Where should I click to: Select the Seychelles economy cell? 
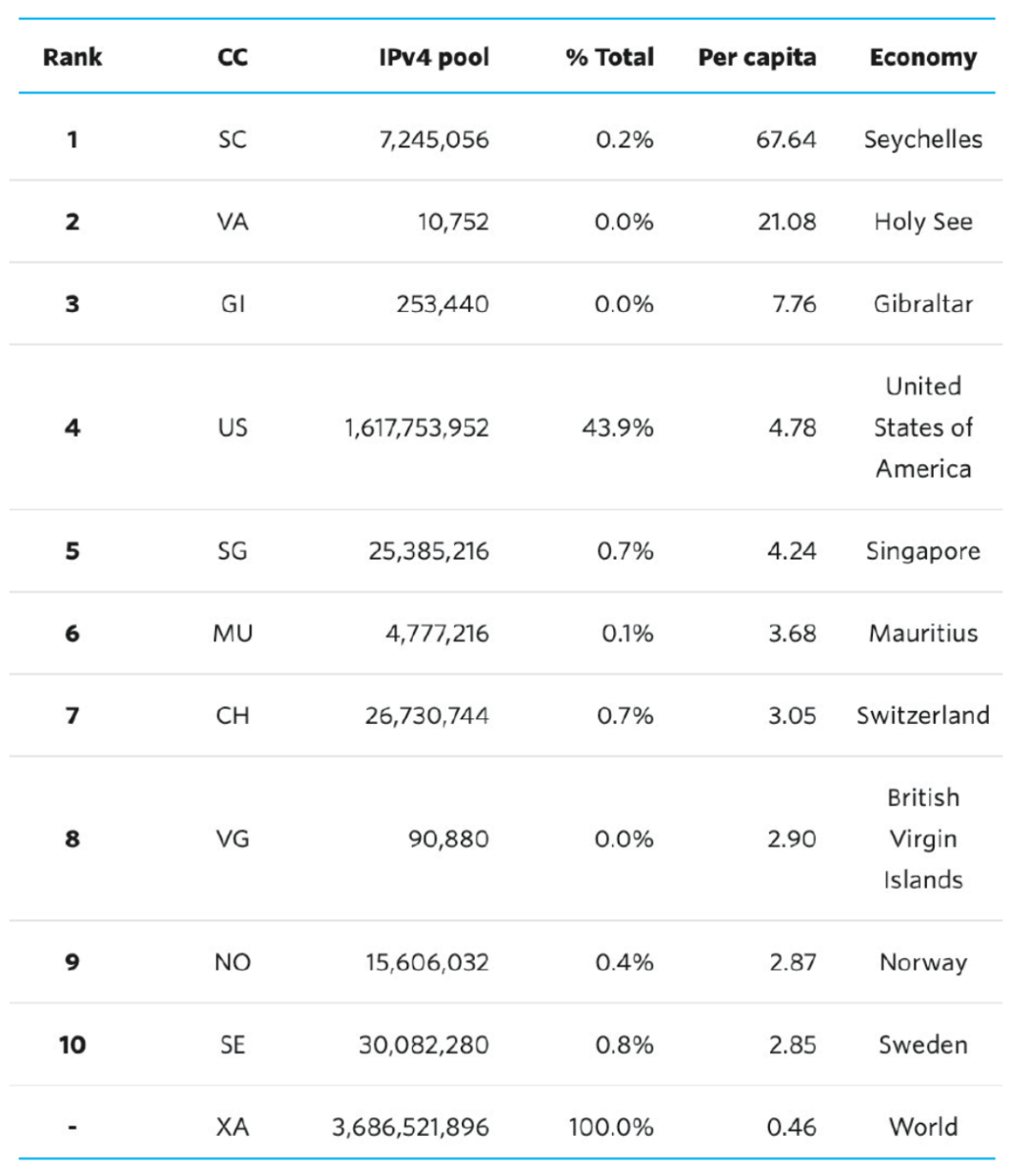click(923, 140)
